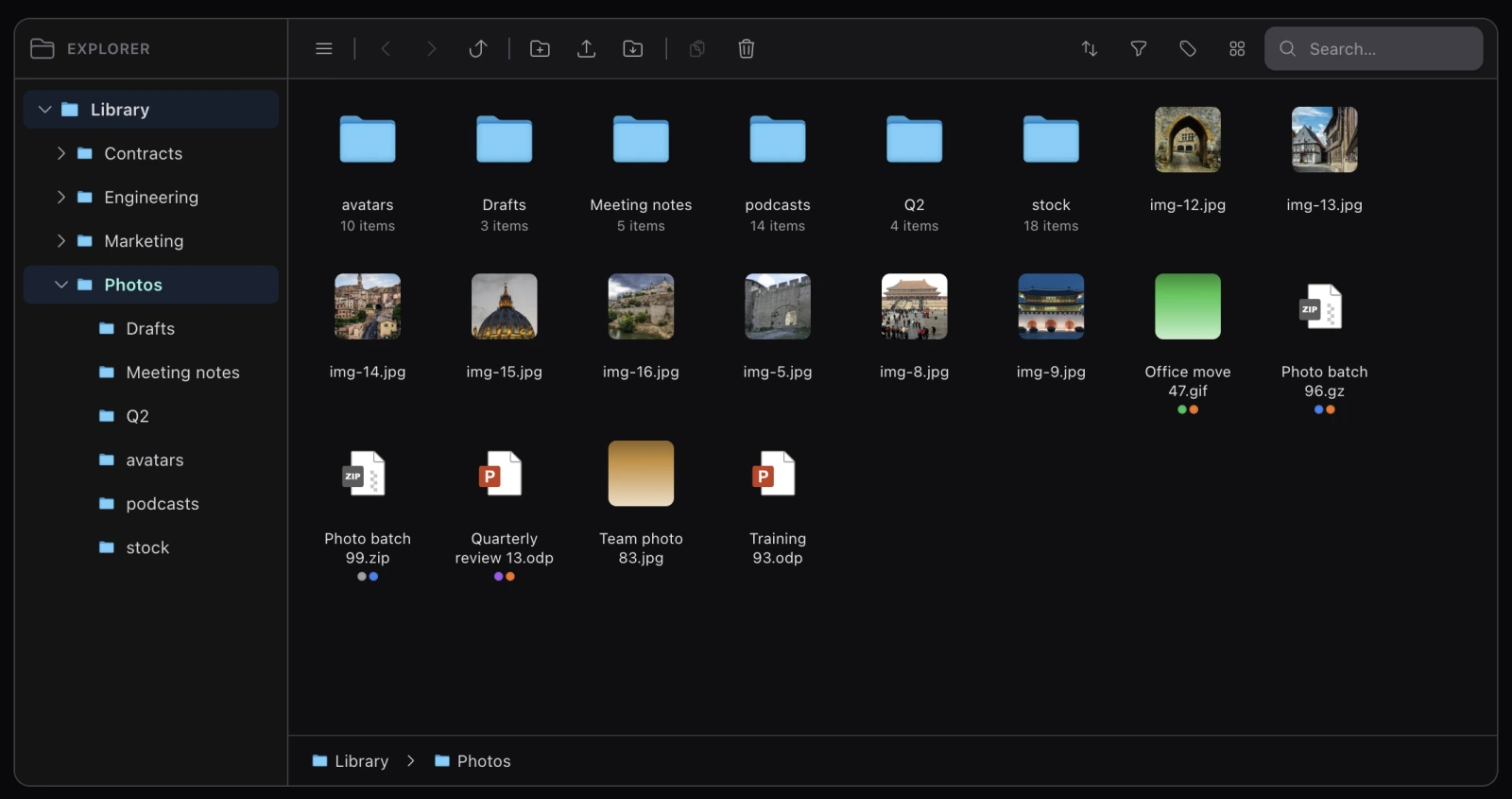Go forward with the right arrow

click(431, 48)
